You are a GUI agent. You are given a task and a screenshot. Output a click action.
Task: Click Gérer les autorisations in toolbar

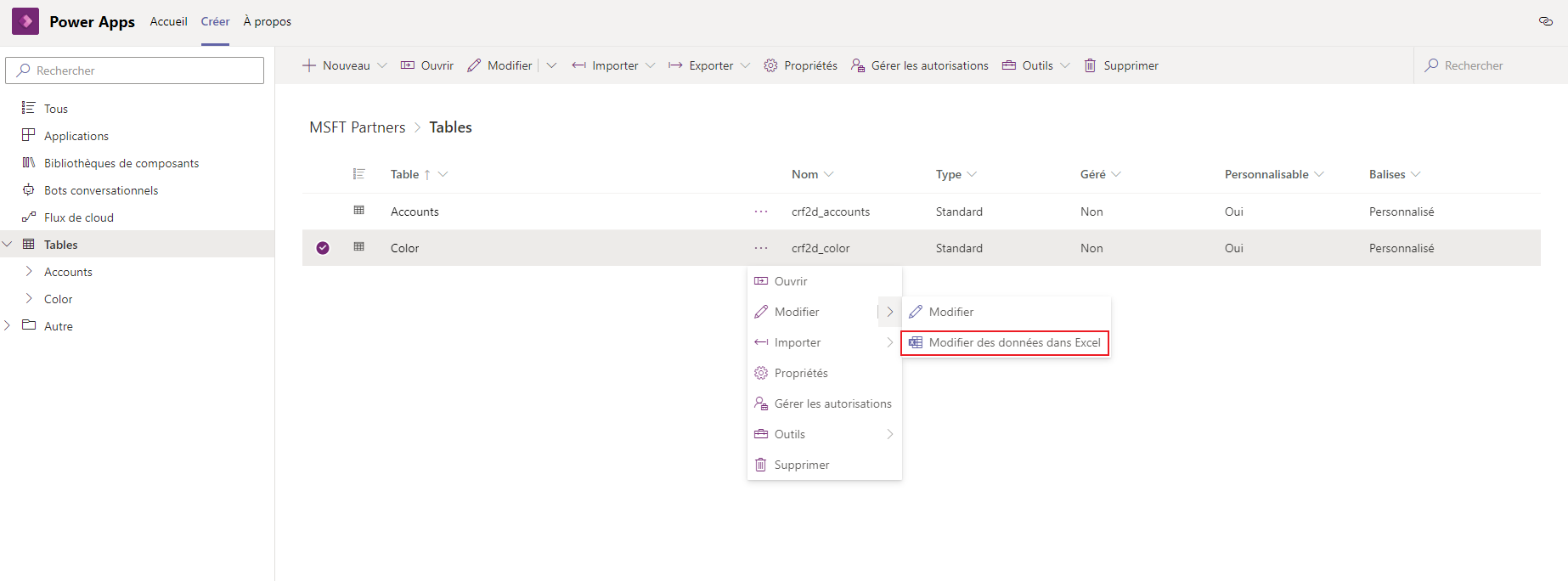click(920, 65)
